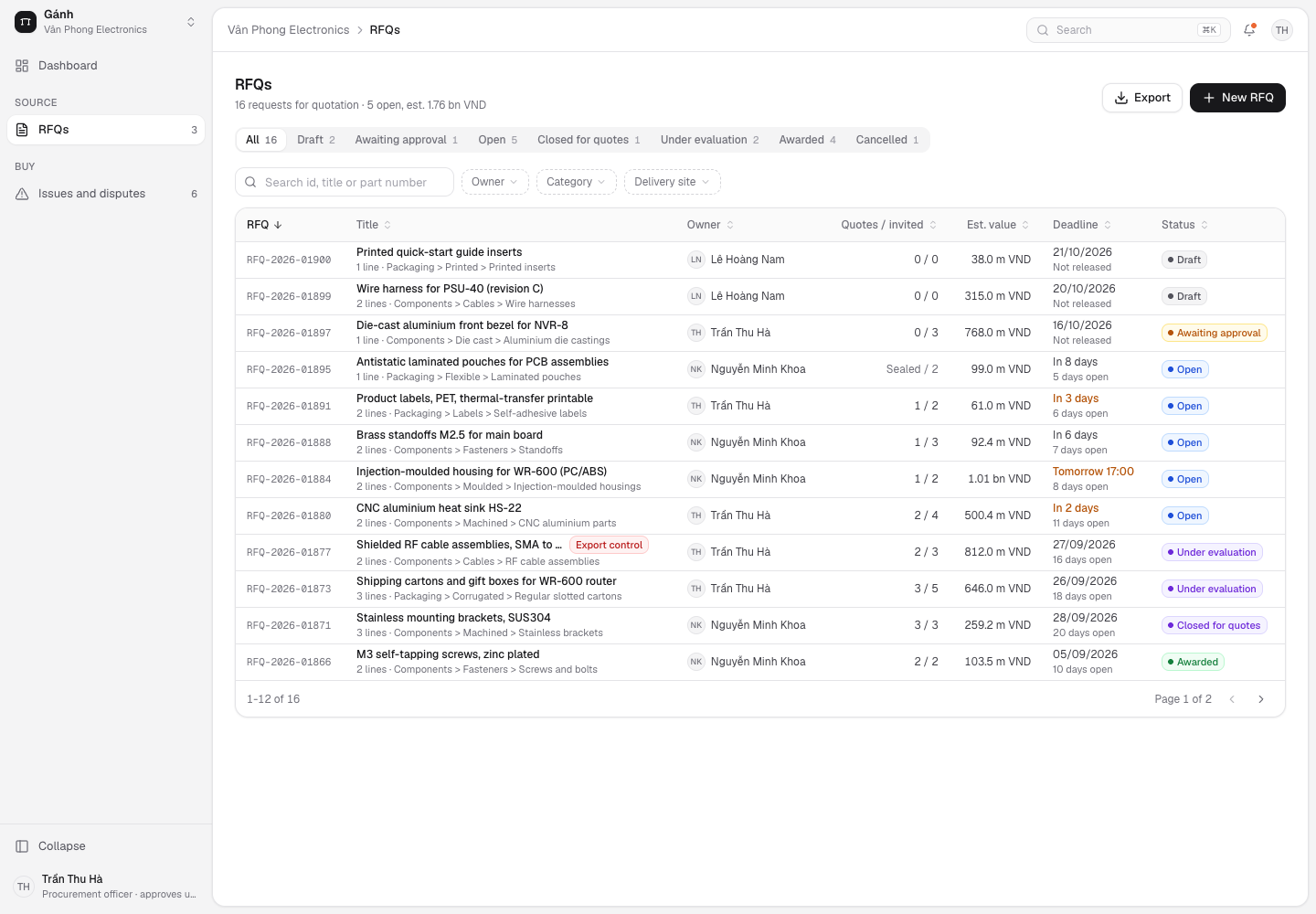The width and height of the screenshot is (1316, 914).
Task: Click the 1-12 of 16 count text
Action: pyautogui.click(x=273, y=699)
